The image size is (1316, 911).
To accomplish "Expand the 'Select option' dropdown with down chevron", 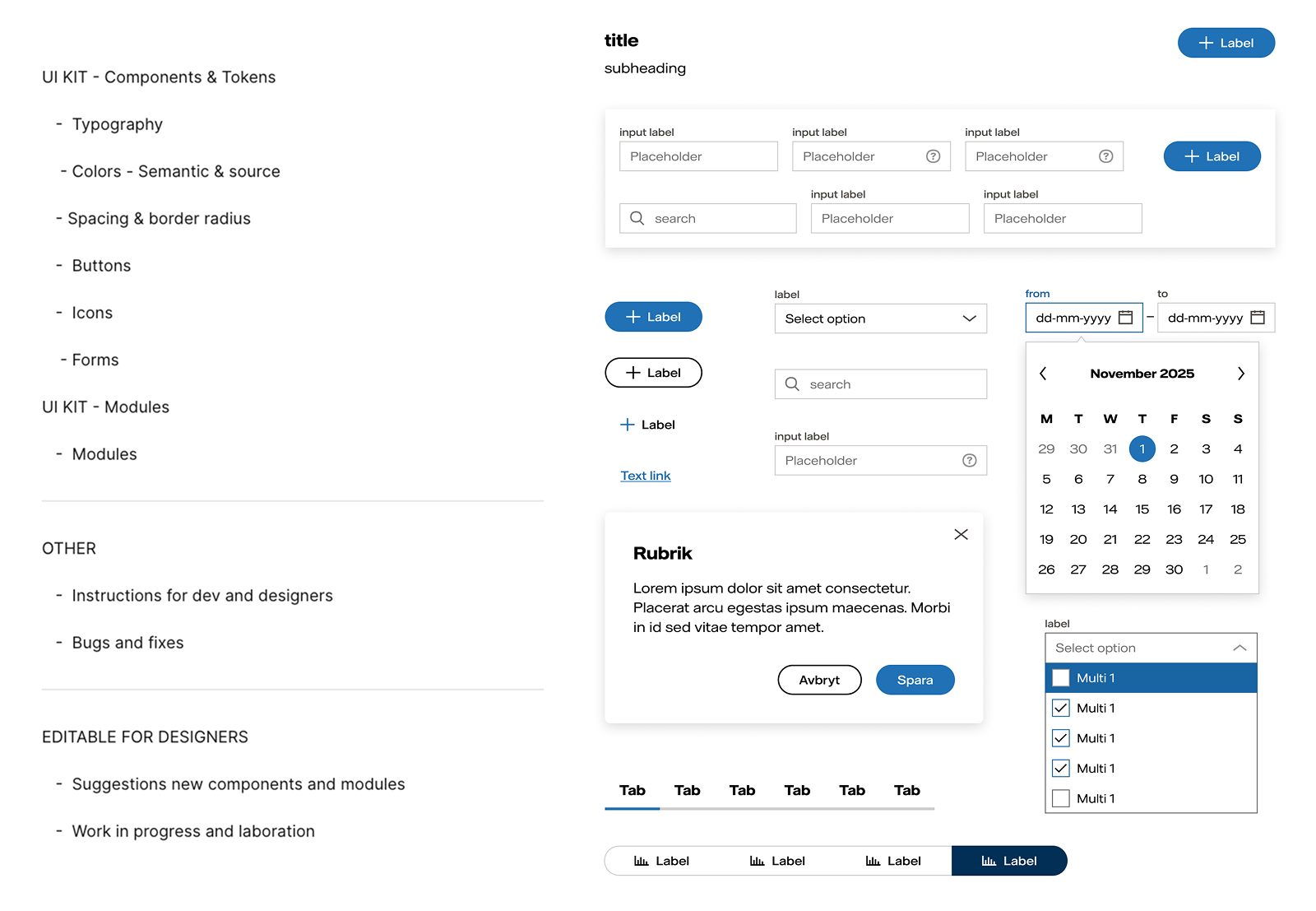I will (969, 318).
